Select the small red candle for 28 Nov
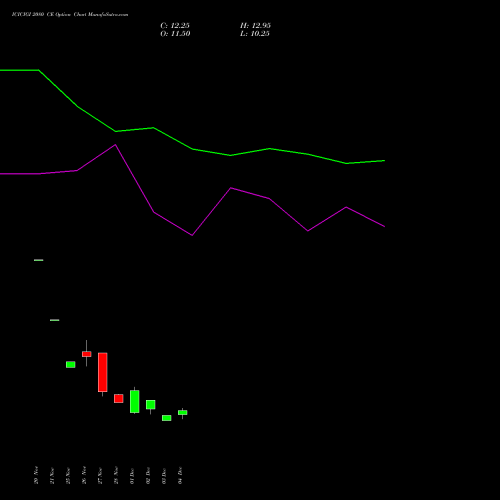This screenshot has height=500, width=500. tap(119, 398)
